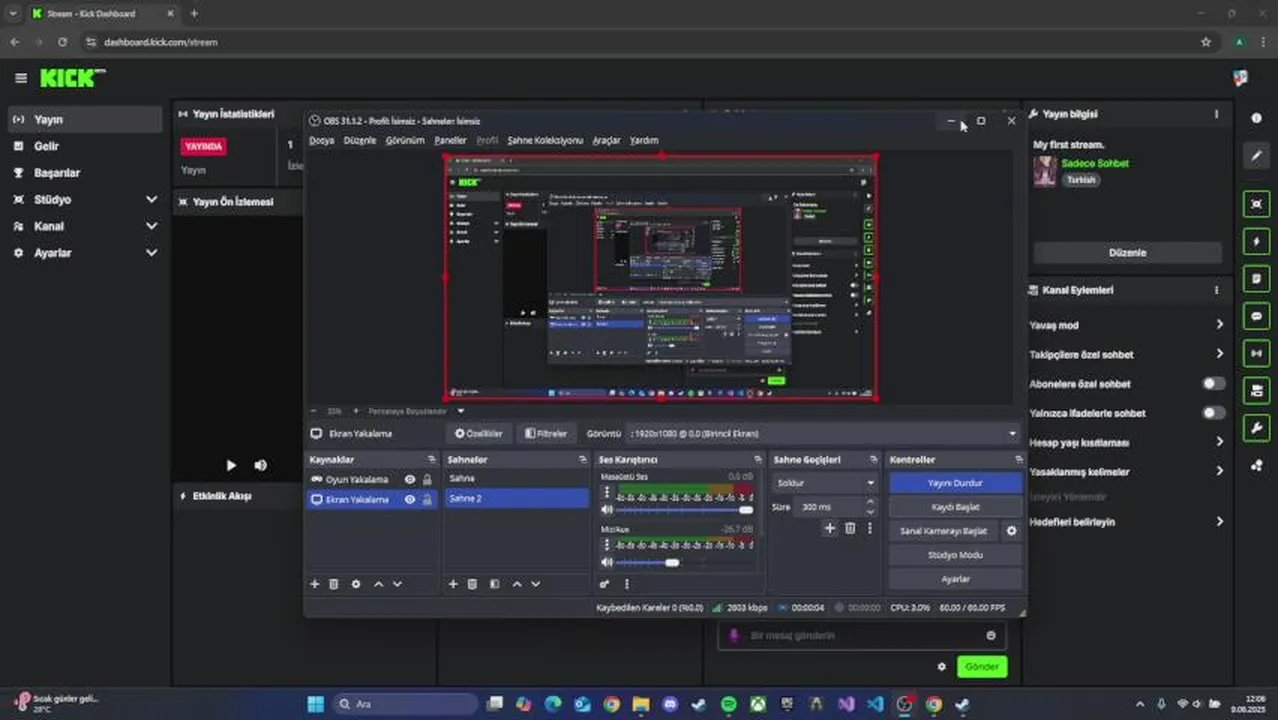Expand Yavaş mod chevron
Viewport: 1278px width, 720px height.
pos(1219,324)
